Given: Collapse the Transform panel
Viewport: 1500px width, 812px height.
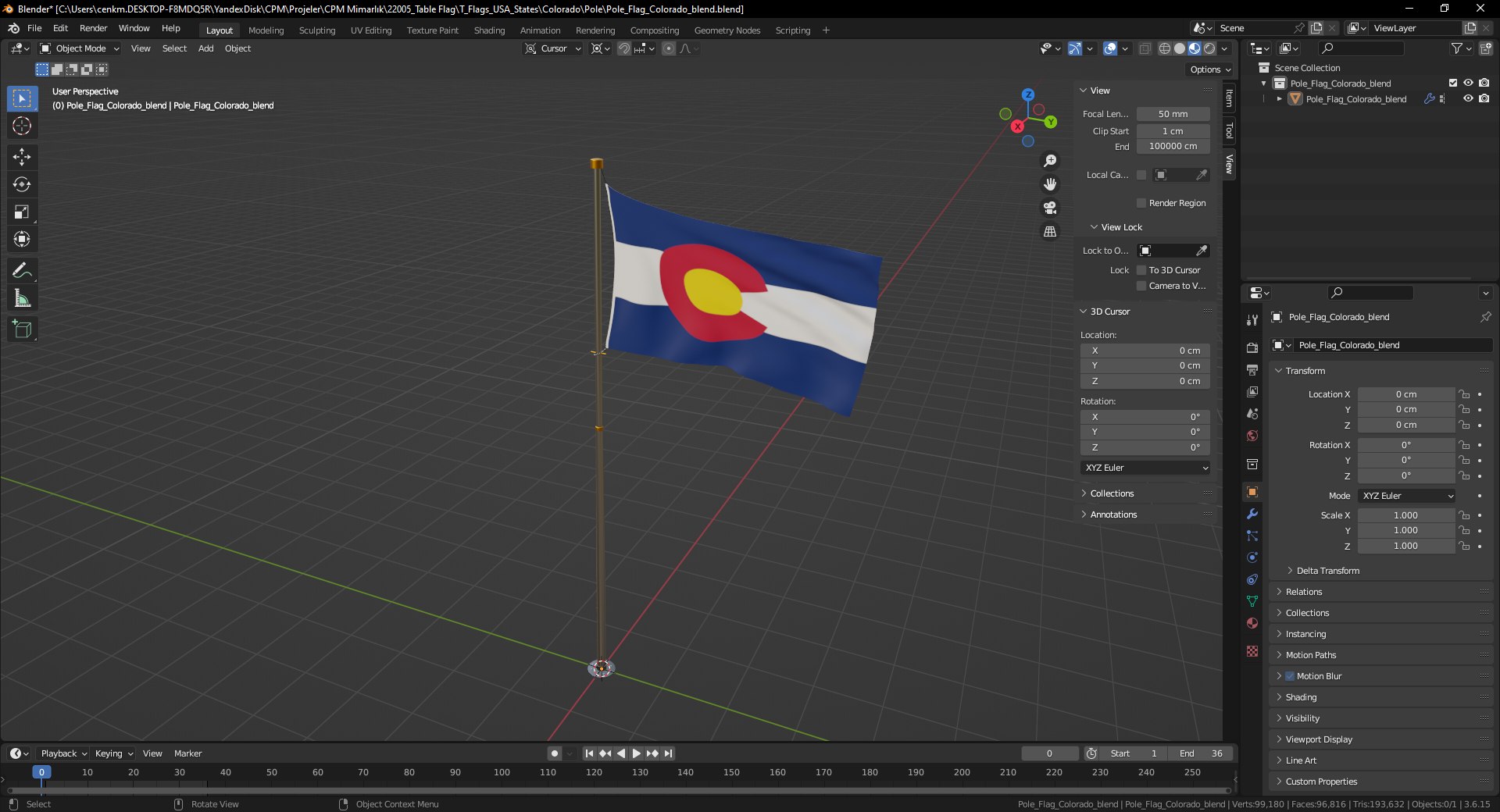Looking at the screenshot, I should (1305, 371).
